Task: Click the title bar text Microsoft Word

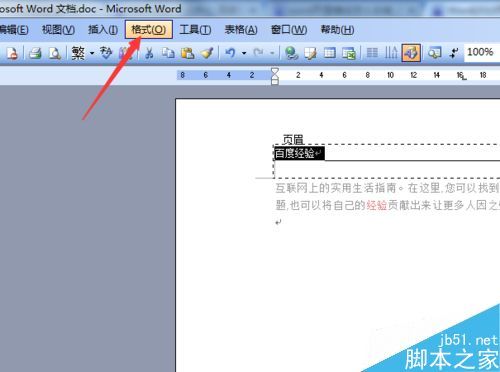Action: pyautogui.click(x=144, y=9)
